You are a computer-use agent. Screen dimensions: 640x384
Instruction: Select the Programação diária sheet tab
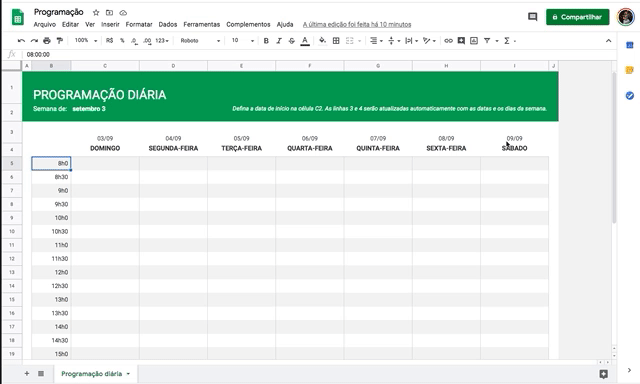click(x=92, y=374)
